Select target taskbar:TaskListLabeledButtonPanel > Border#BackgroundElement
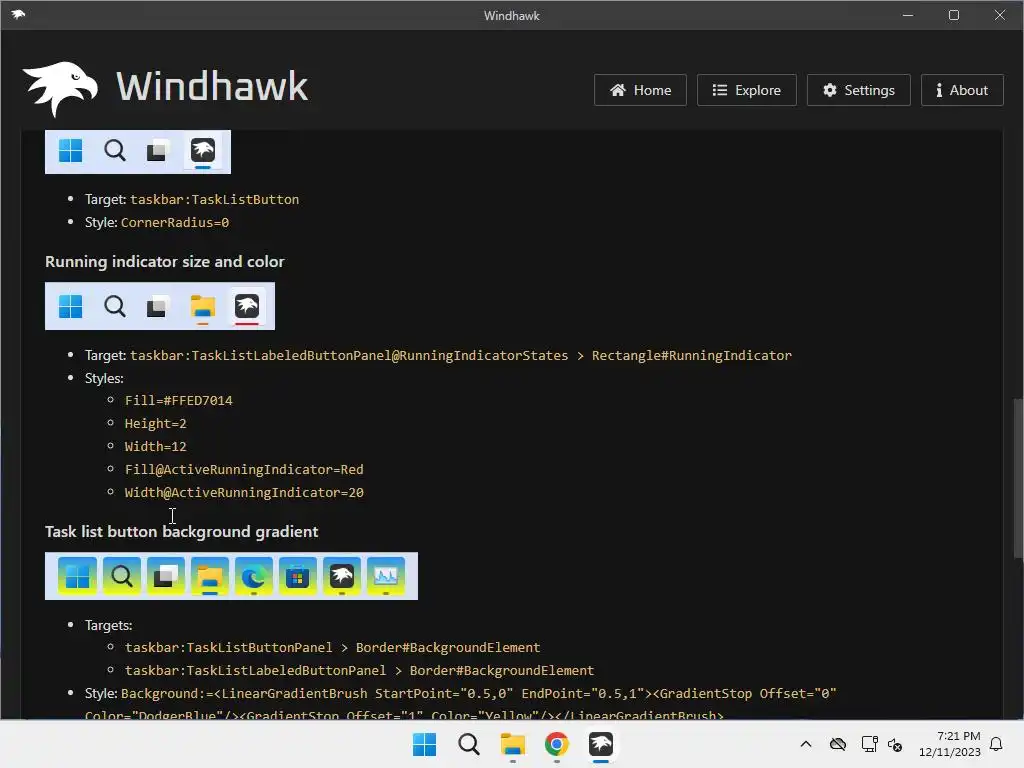 359,670
